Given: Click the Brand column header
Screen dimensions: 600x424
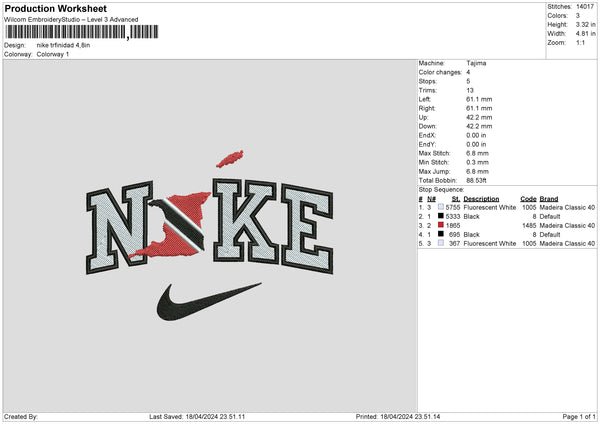Looking at the screenshot, I should pos(549,199).
